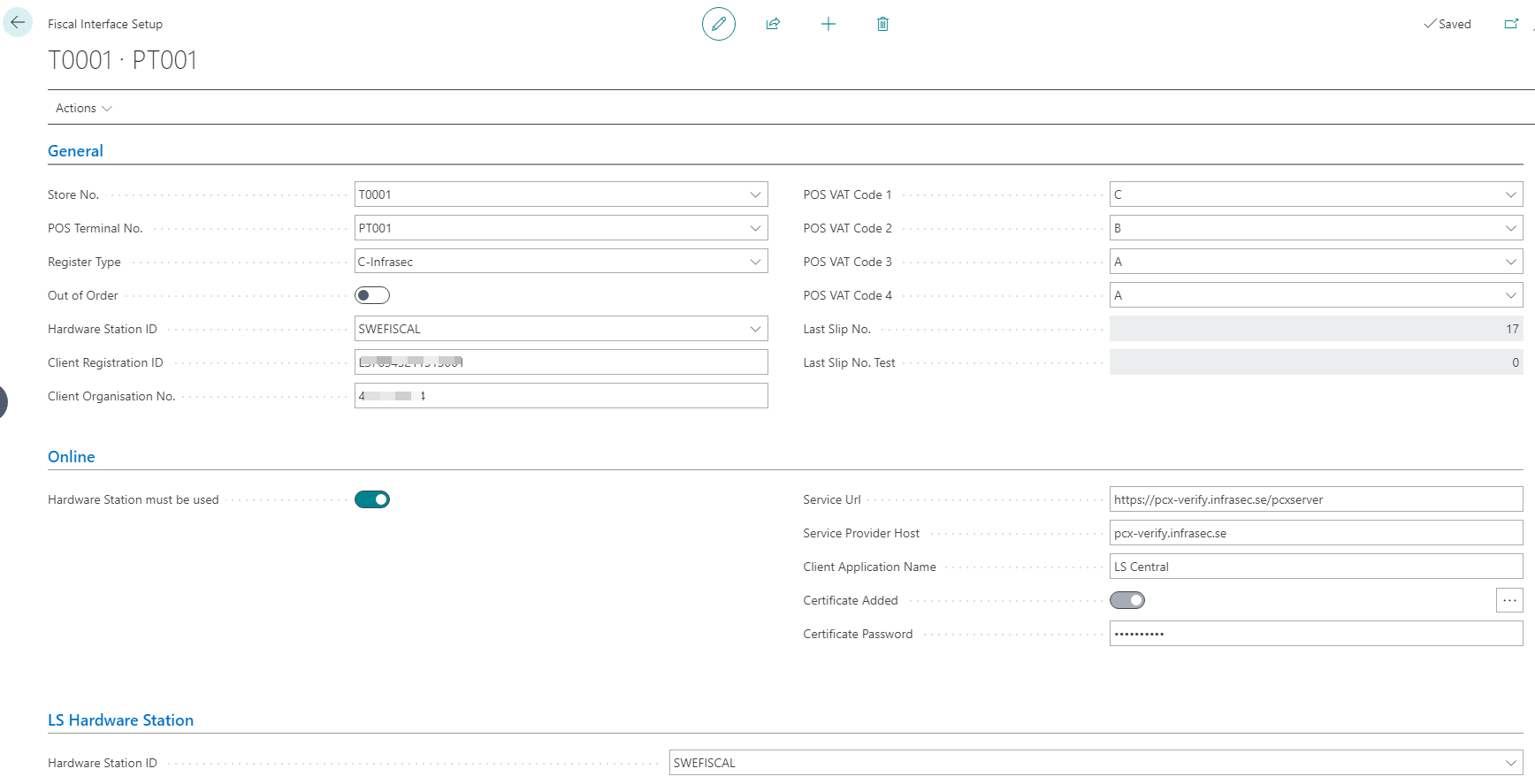Viewport: 1535px width, 784px height.
Task: Click the back arrow icon
Action: (18, 23)
